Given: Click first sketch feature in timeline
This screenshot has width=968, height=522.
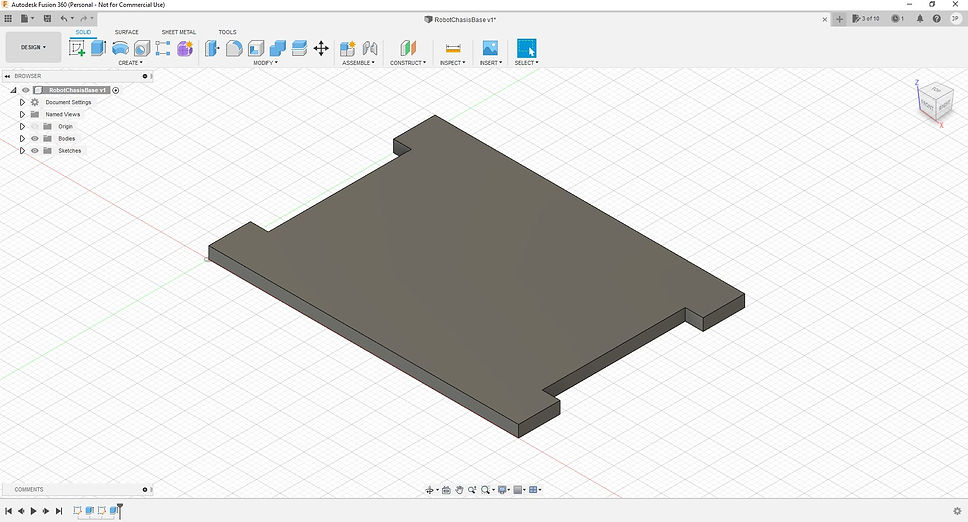Looking at the screenshot, I should [x=77, y=510].
